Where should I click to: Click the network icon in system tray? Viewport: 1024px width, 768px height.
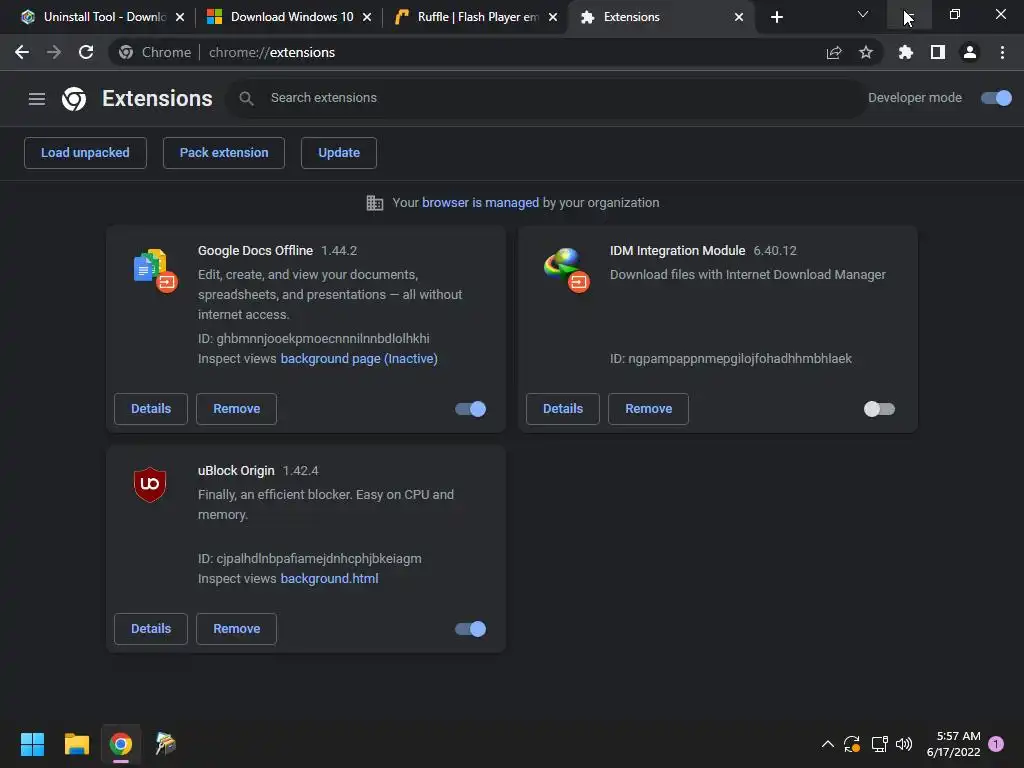[x=879, y=744]
